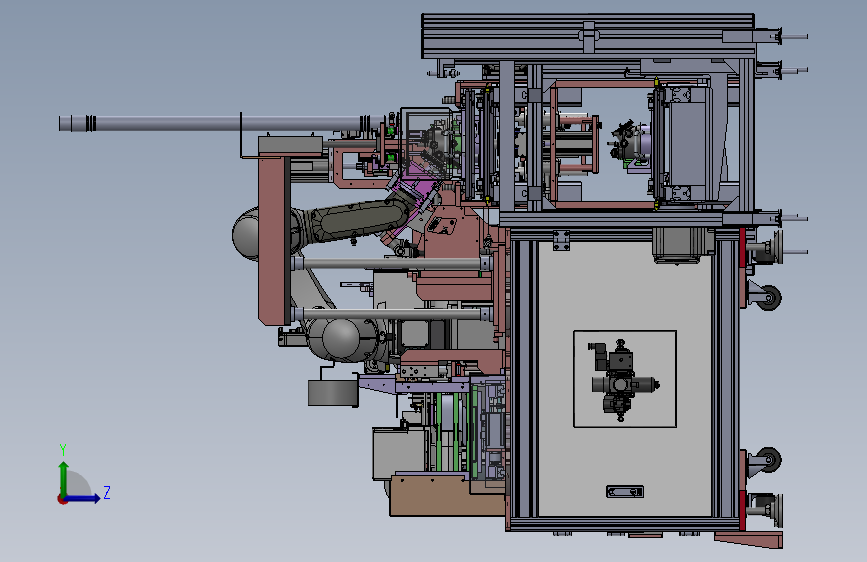Click the blue Z axis arrow of the triad
867x562 pixels.
tap(82, 498)
